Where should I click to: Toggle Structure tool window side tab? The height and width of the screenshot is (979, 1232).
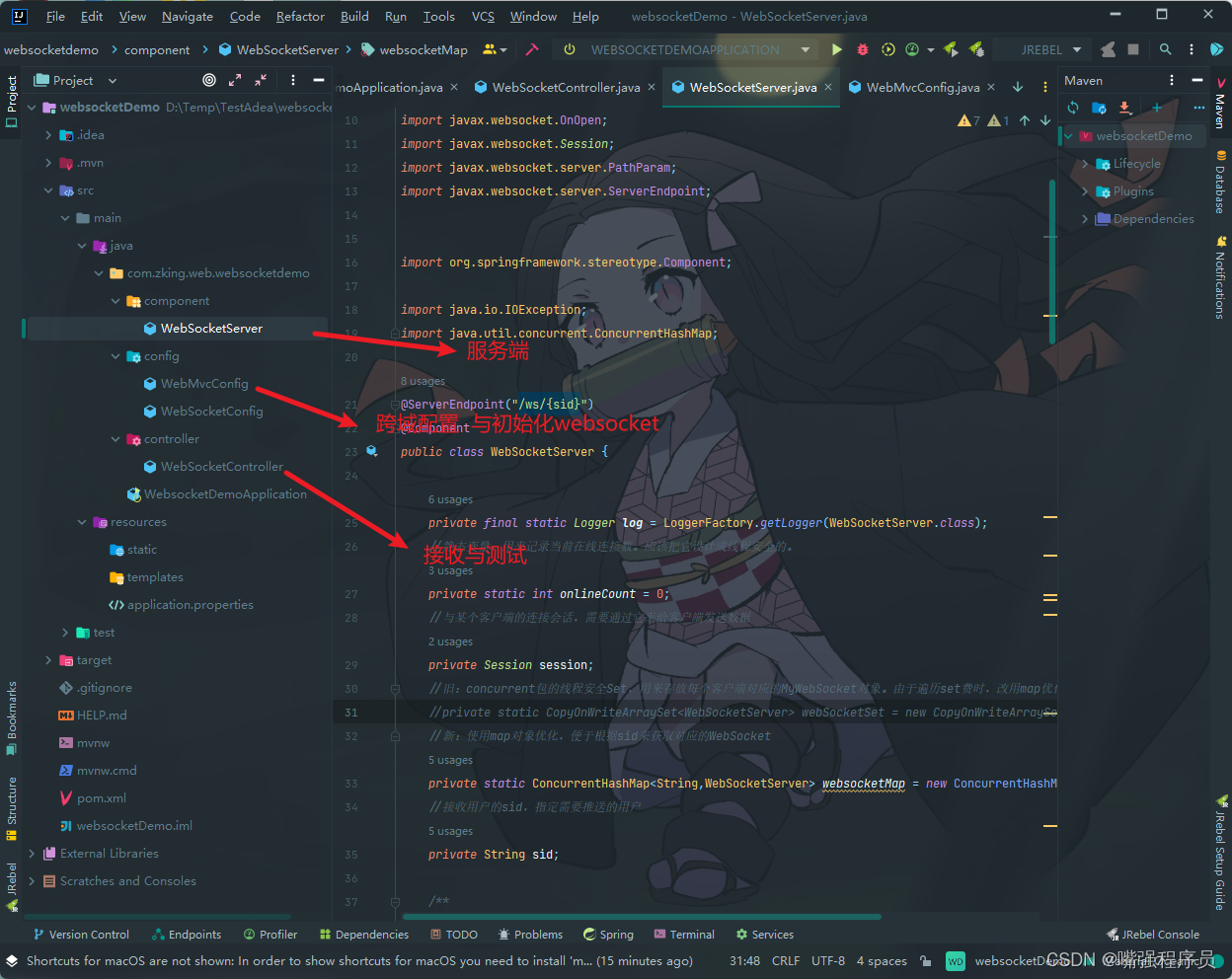[x=11, y=808]
